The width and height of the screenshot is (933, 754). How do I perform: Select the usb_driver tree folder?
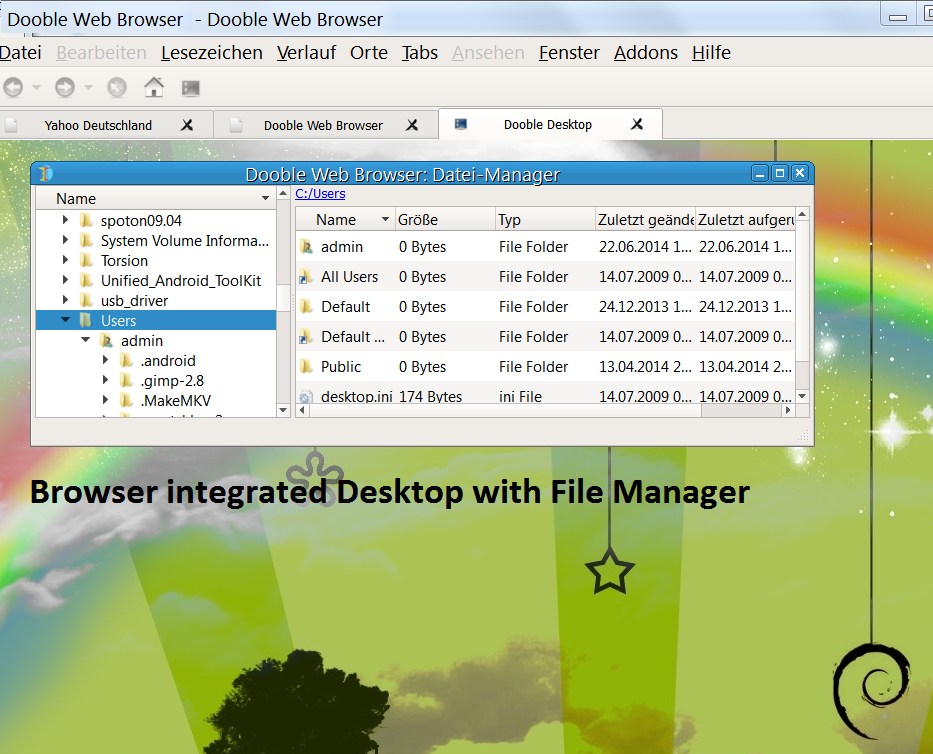click(134, 301)
